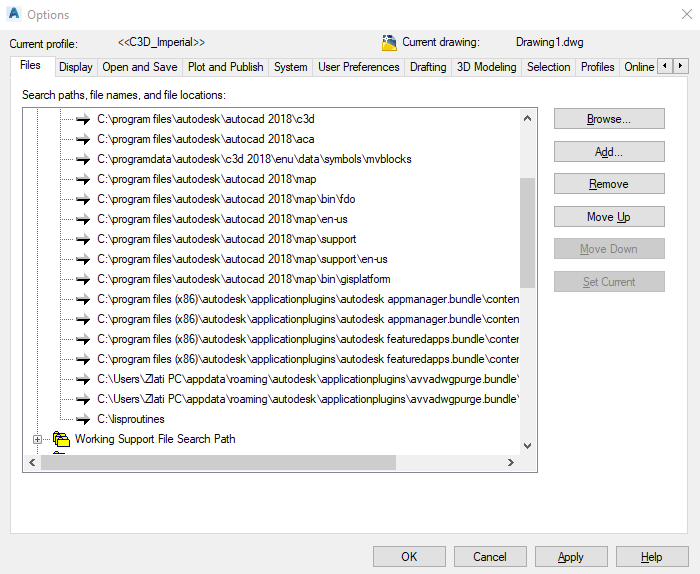Select the map\en-us path entry
This screenshot has height=574, width=700.
(x=222, y=219)
